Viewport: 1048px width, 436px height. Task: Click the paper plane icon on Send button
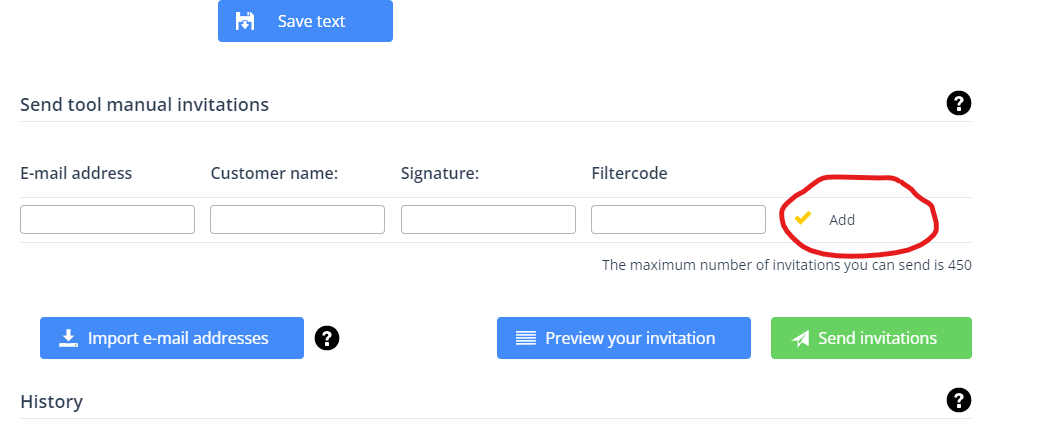pyautogui.click(x=800, y=338)
